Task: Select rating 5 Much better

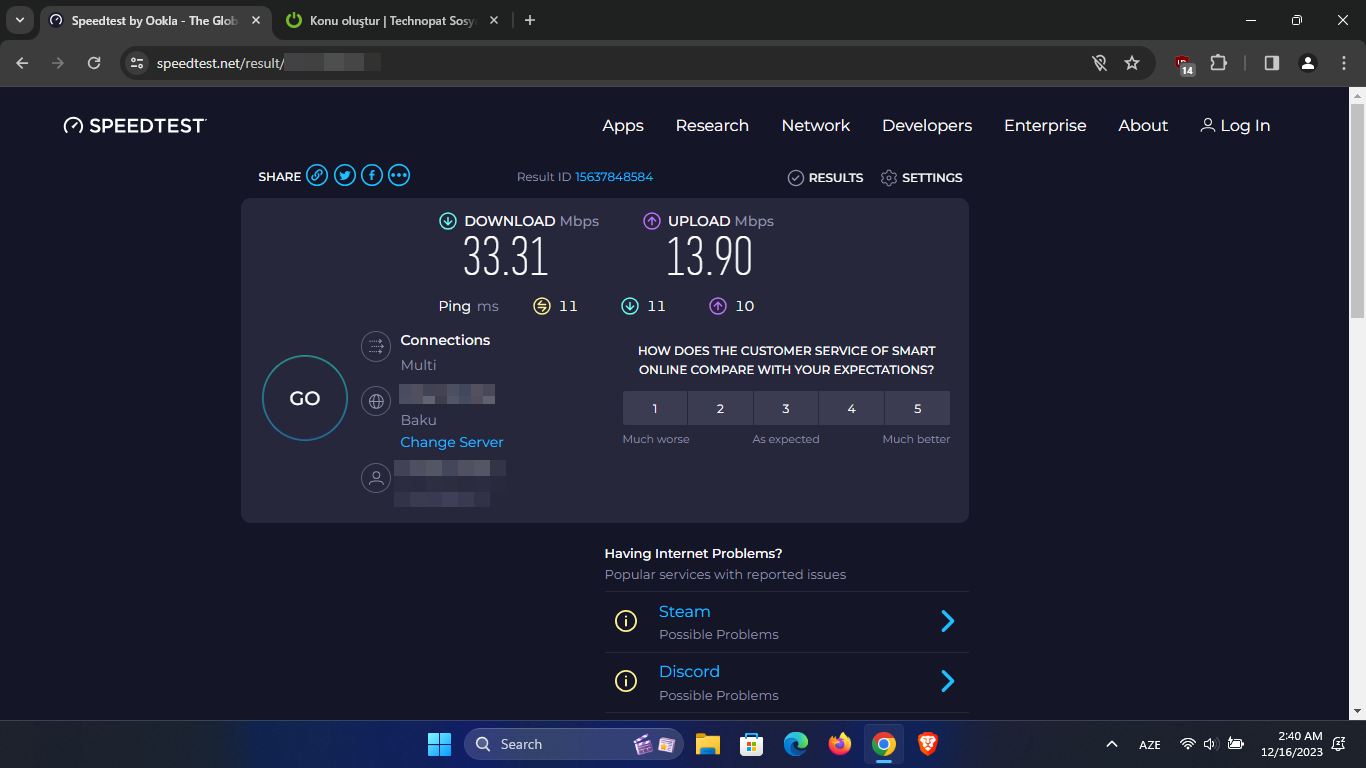Action: click(917, 408)
